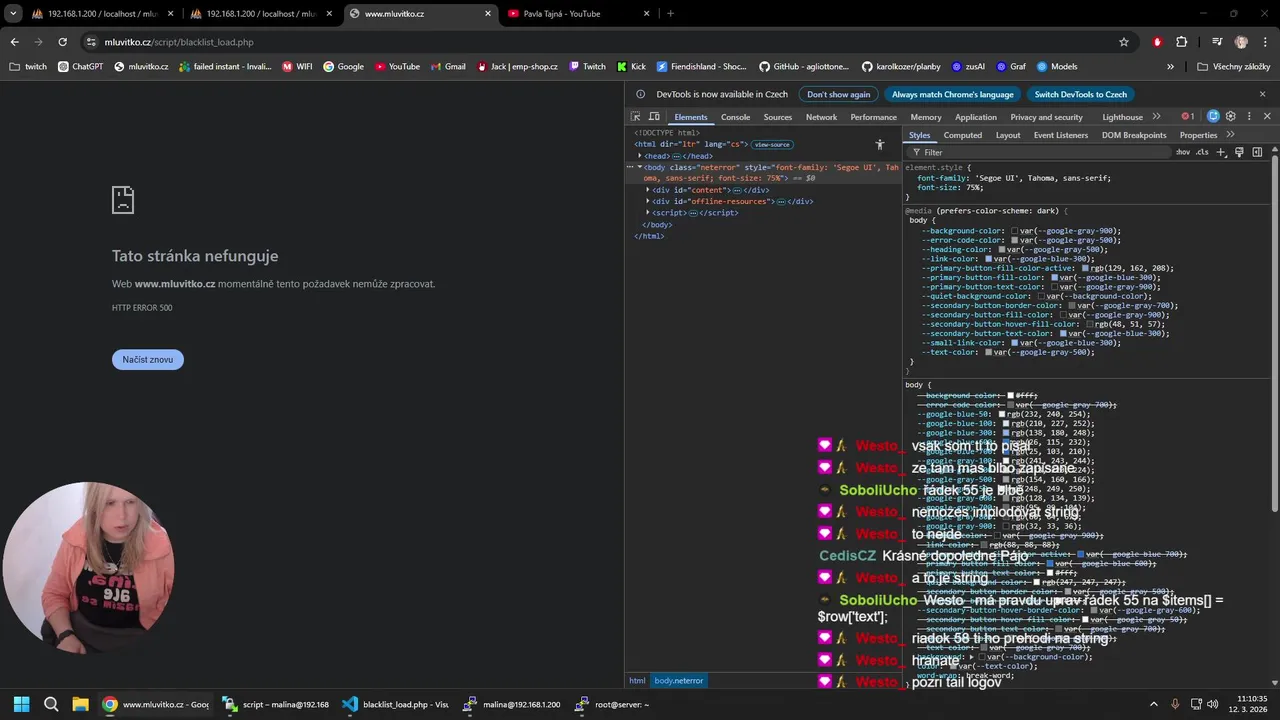Screen dimensions: 1280x720
Task: Select the inspect element picker in DevTools
Action: click(636, 117)
